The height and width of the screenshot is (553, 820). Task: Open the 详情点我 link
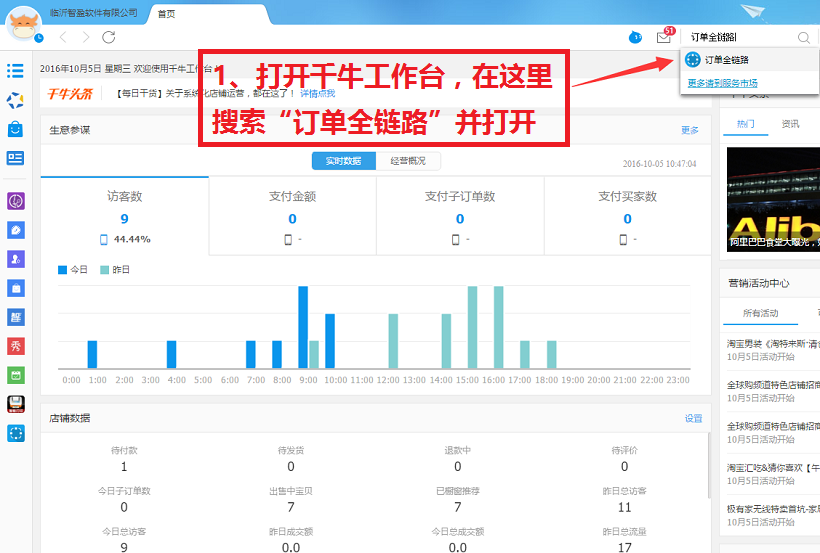[317, 94]
